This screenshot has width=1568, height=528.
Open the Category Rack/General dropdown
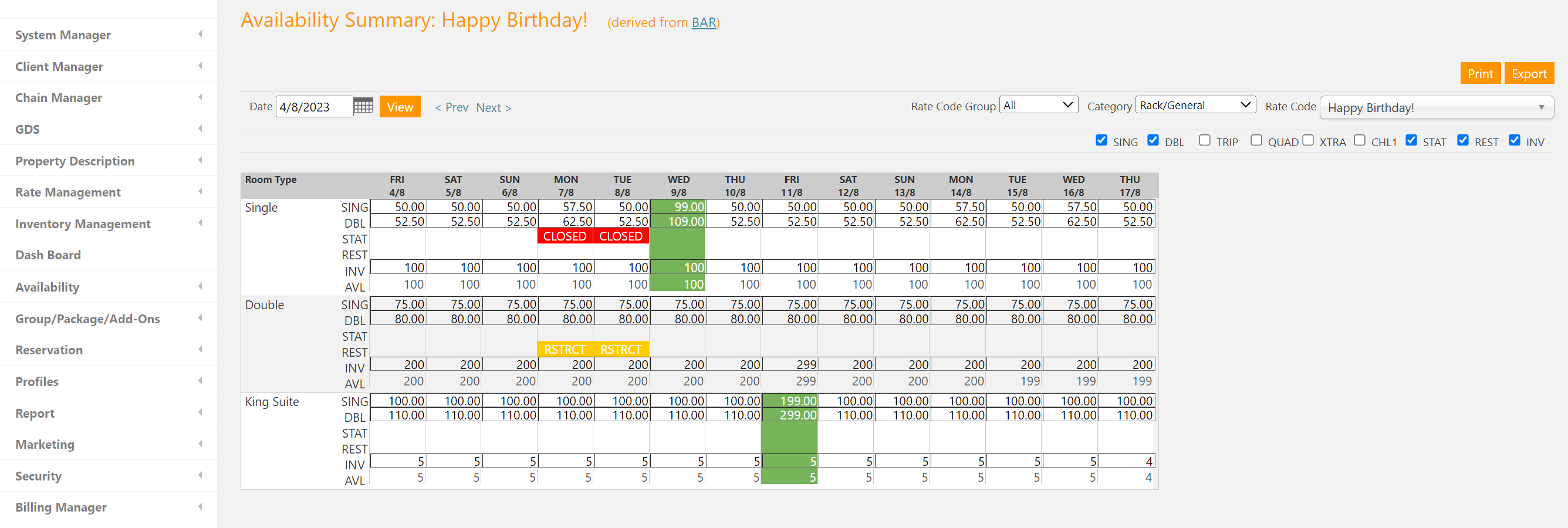pos(1195,105)
